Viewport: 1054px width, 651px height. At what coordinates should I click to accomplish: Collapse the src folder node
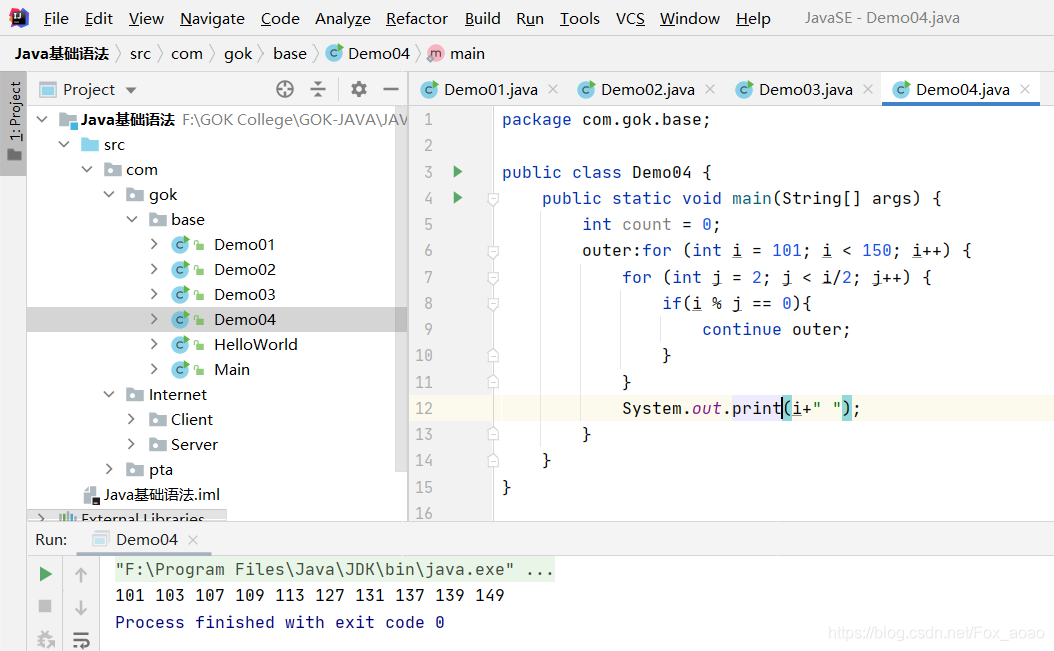[x=65, y=145]
